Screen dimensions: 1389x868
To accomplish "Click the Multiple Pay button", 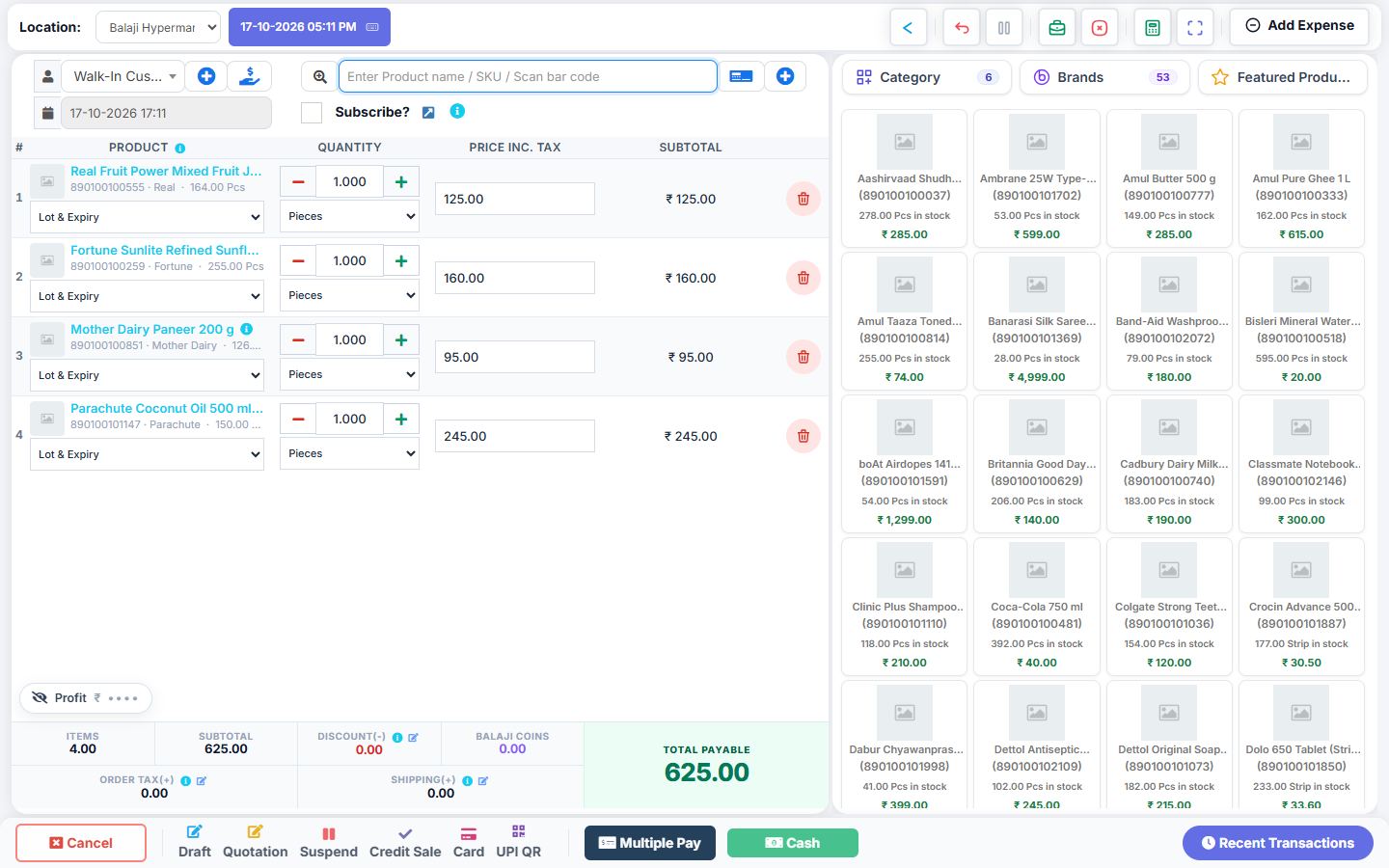I will 650,843.
